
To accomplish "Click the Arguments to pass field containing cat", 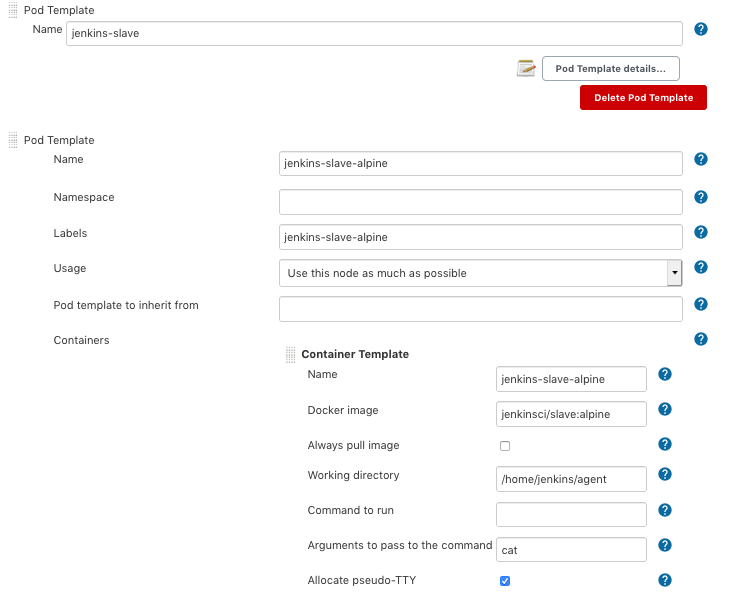I will tap(571, 550).
